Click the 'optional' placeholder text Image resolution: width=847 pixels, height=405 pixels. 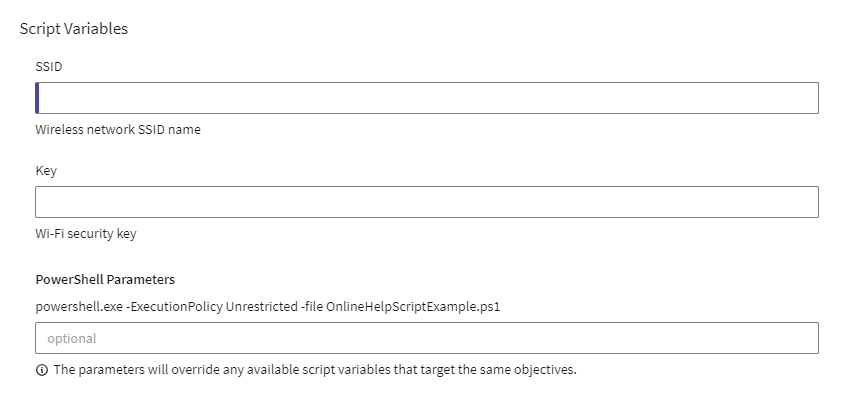72,339
